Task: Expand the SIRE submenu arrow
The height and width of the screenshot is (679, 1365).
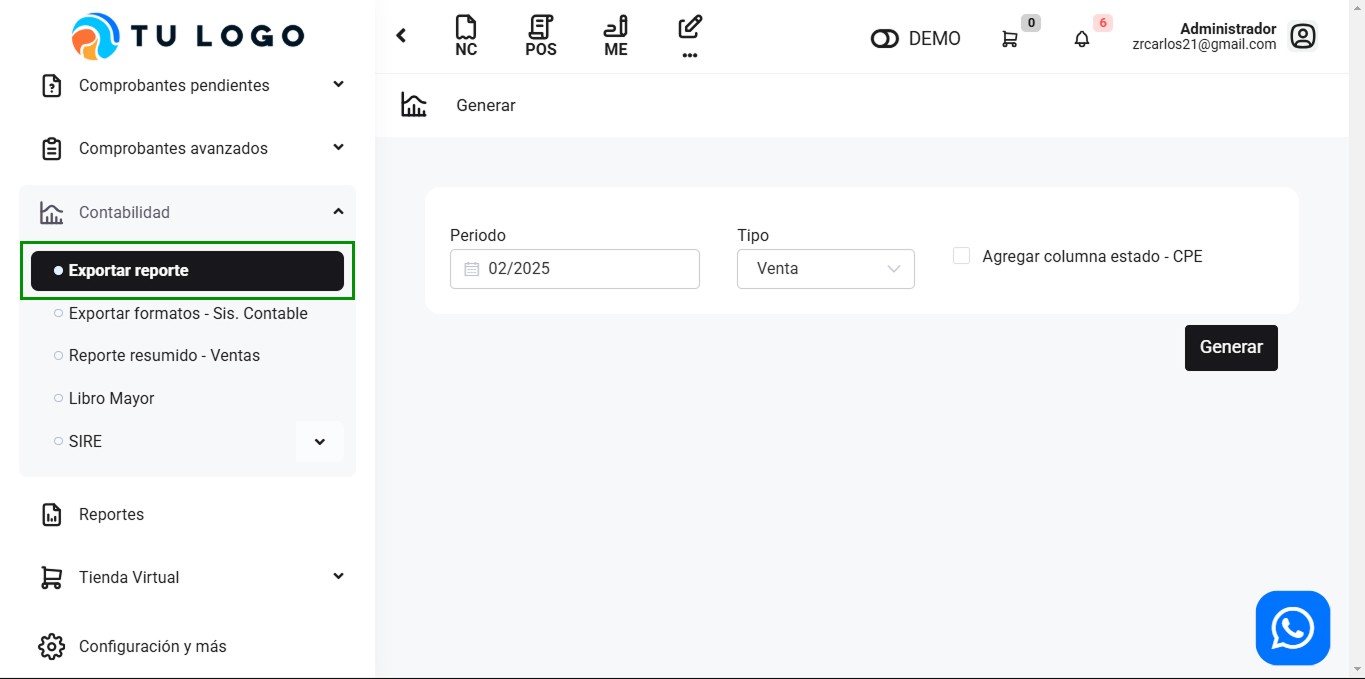Action: click(x=320, y=442)
